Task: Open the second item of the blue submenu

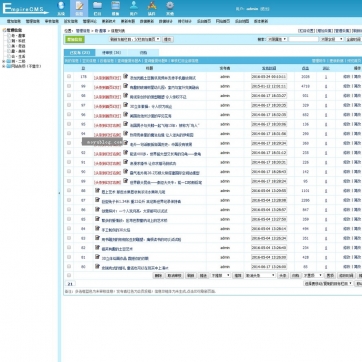Action: (x=89, y=61)
